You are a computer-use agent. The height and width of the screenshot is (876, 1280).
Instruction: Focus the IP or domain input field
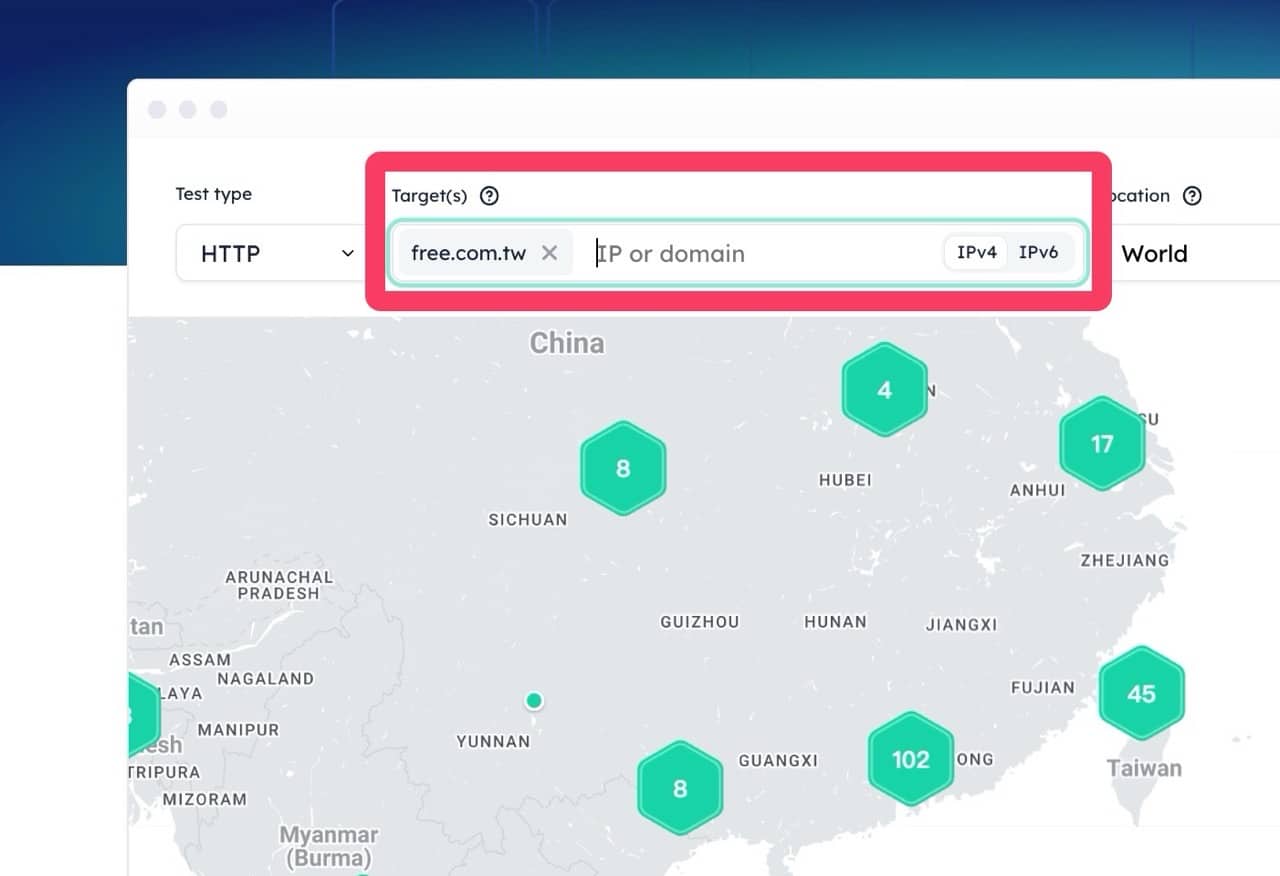click(760, 254)
